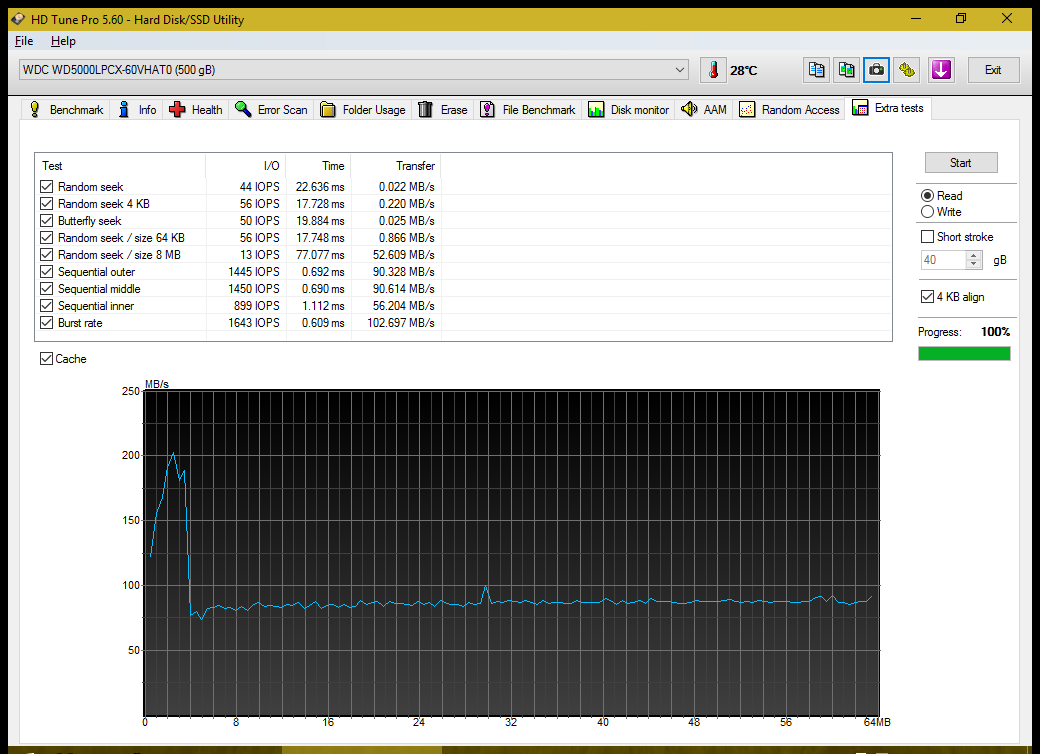1040x754 pixels.
Task: Uncheck the Sequential inner test
Action: point(46,306)
